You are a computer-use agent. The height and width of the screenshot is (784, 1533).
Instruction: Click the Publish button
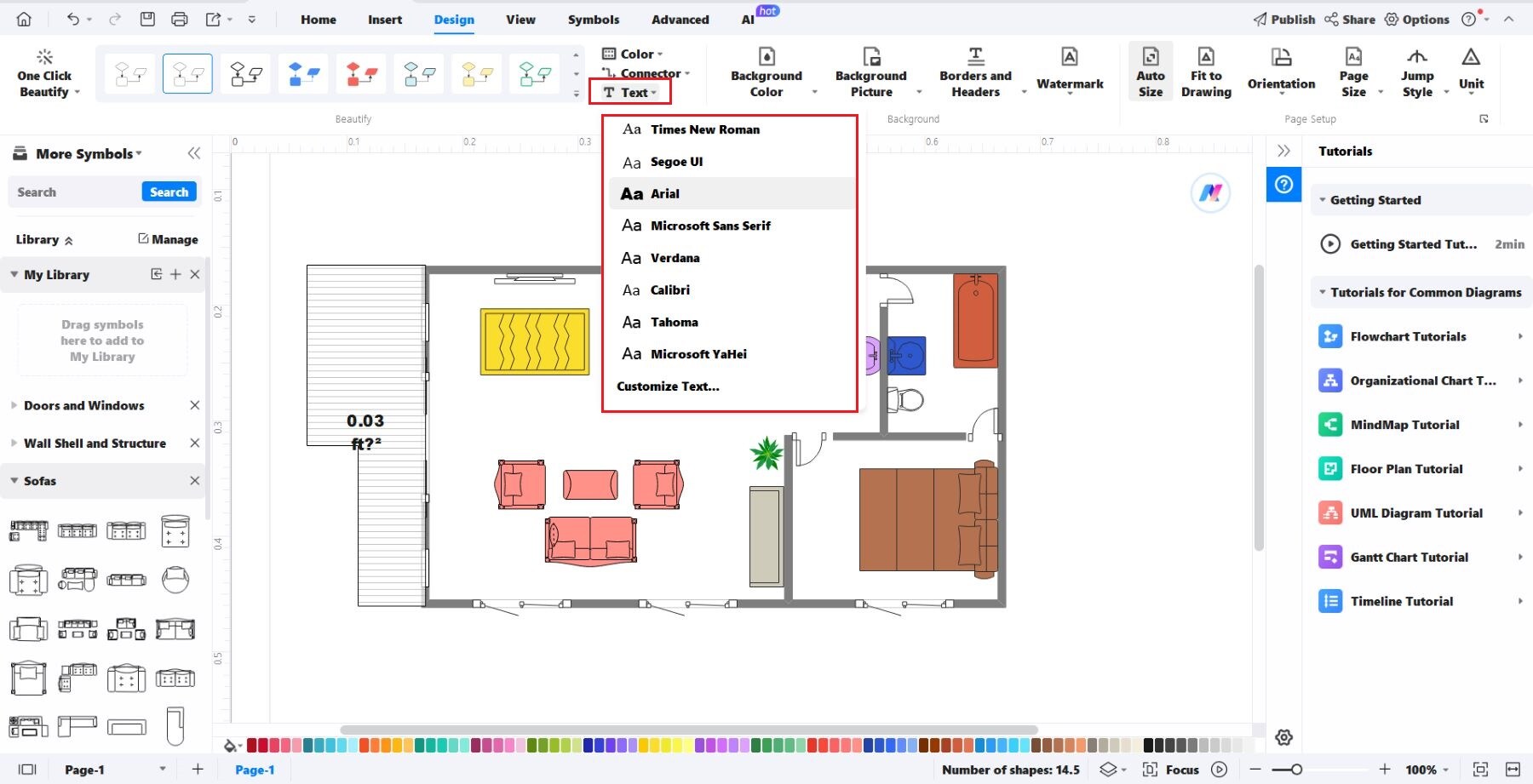pos(1283,19)
